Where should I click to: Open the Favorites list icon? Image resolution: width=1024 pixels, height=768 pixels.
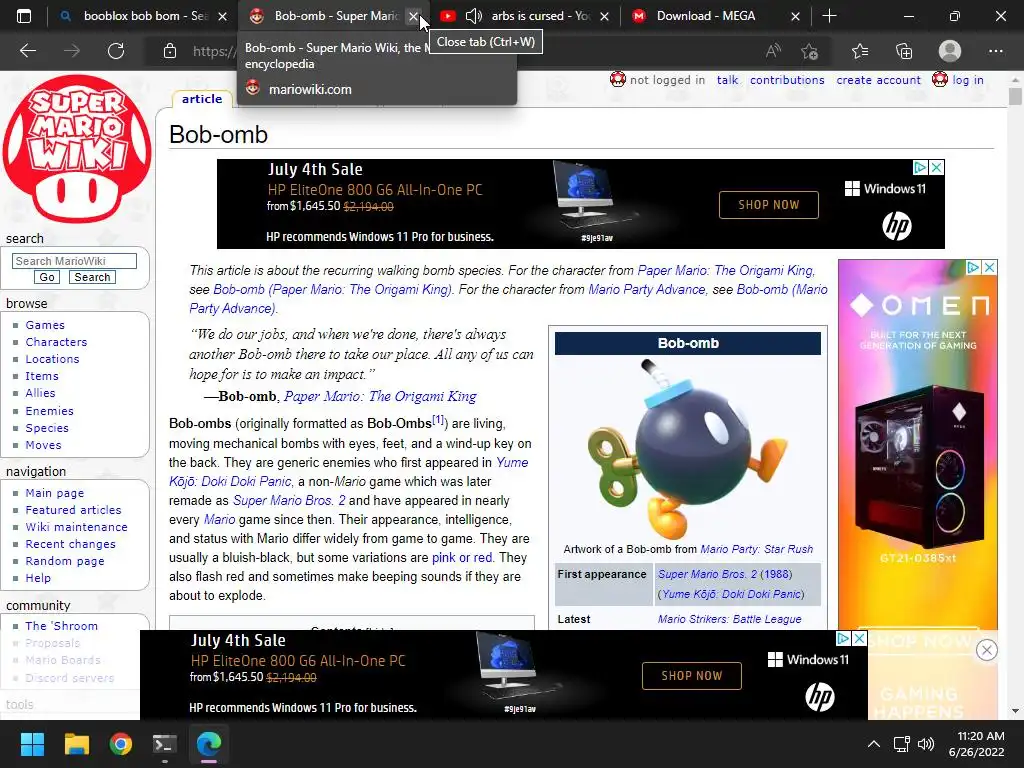[860, 51]
